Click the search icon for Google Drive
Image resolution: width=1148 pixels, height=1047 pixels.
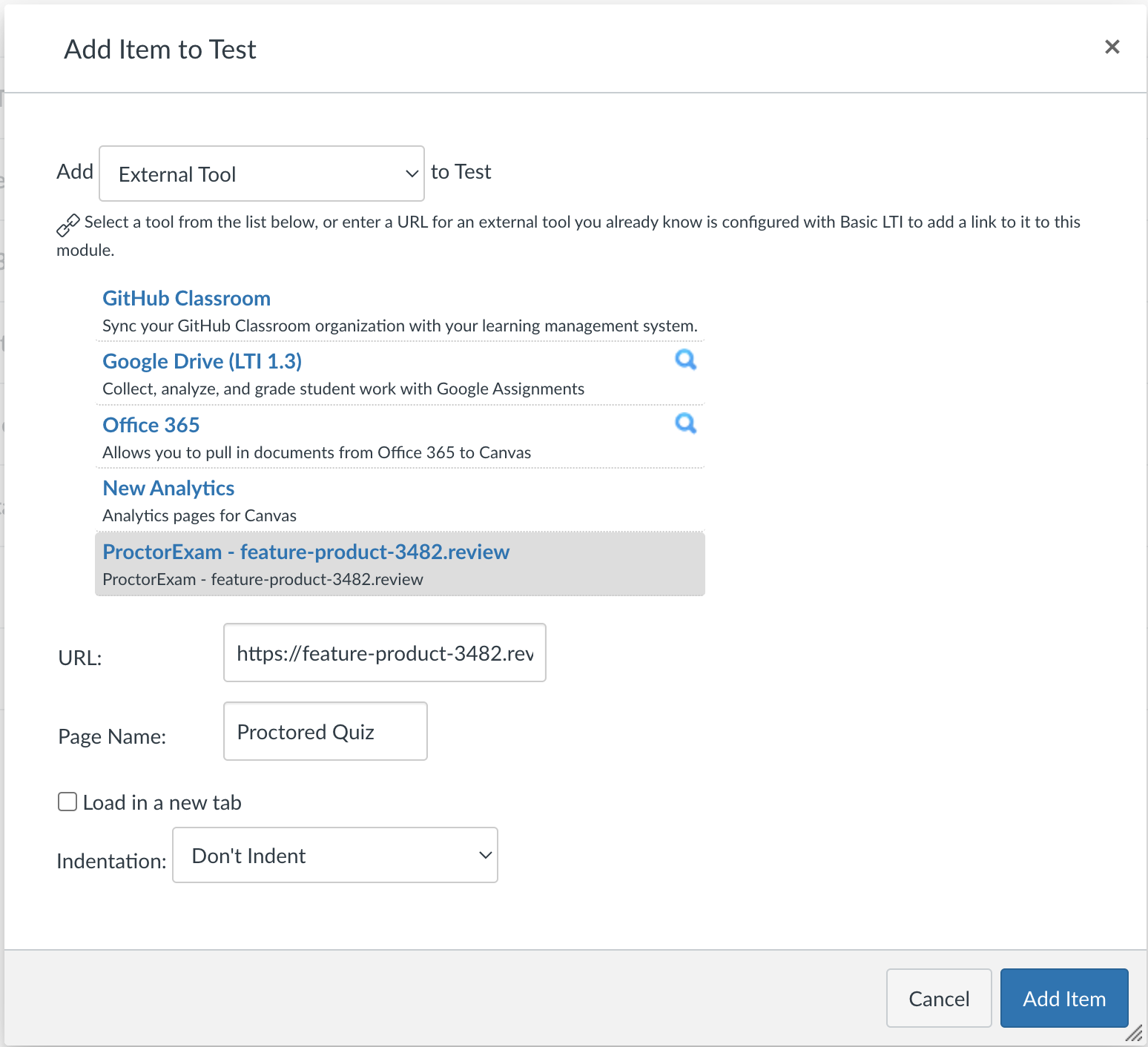coord(685,360)
